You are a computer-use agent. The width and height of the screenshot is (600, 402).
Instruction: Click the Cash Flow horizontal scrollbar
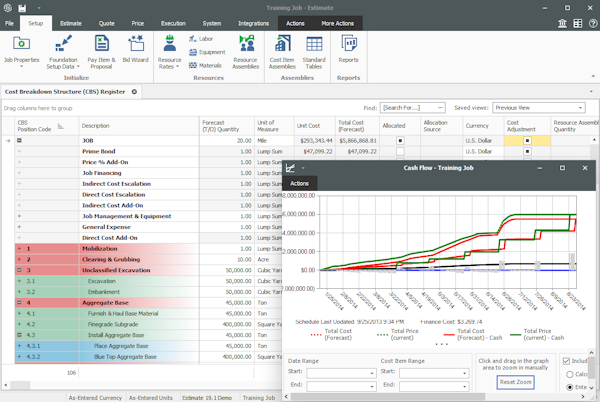coord(387,397)
